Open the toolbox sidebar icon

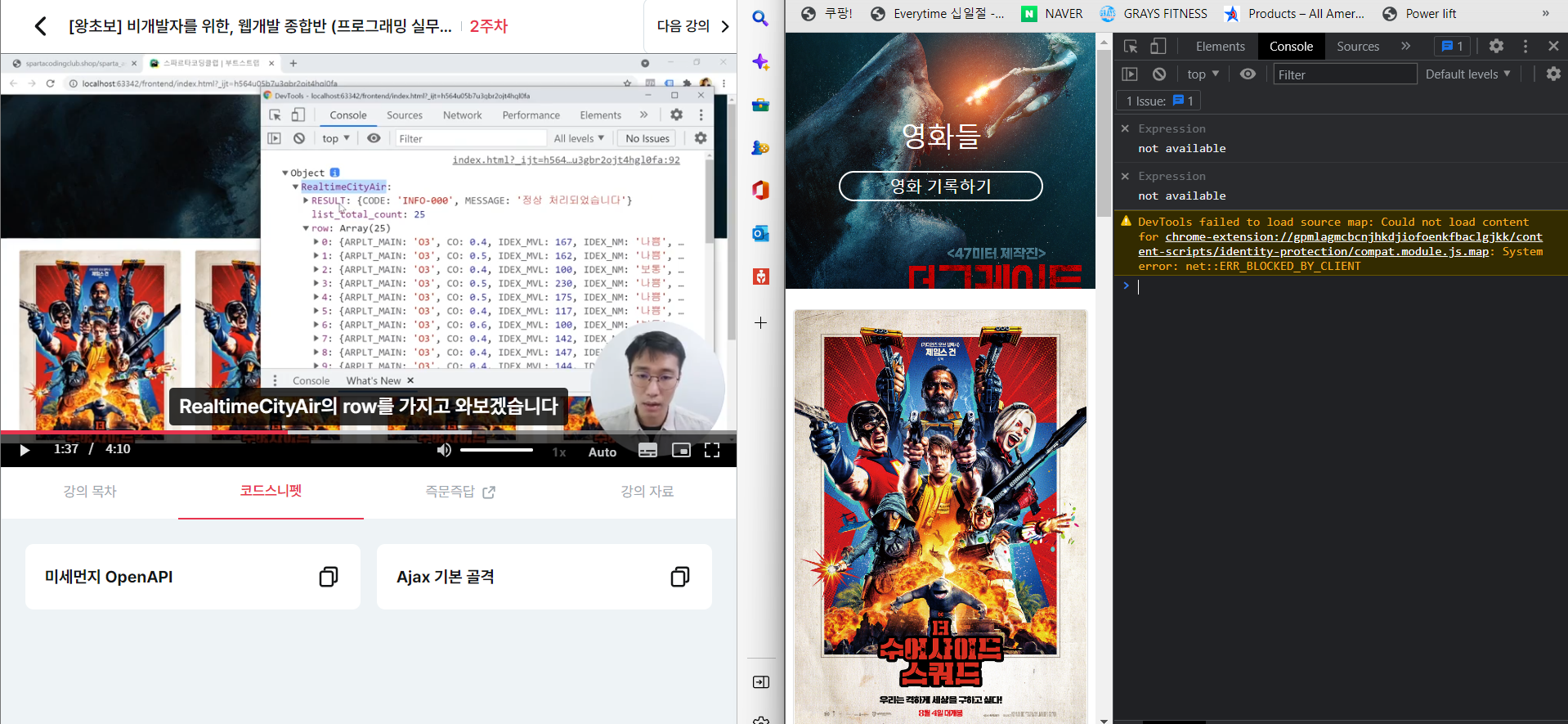pyautogui.click(x=760, y=105)
